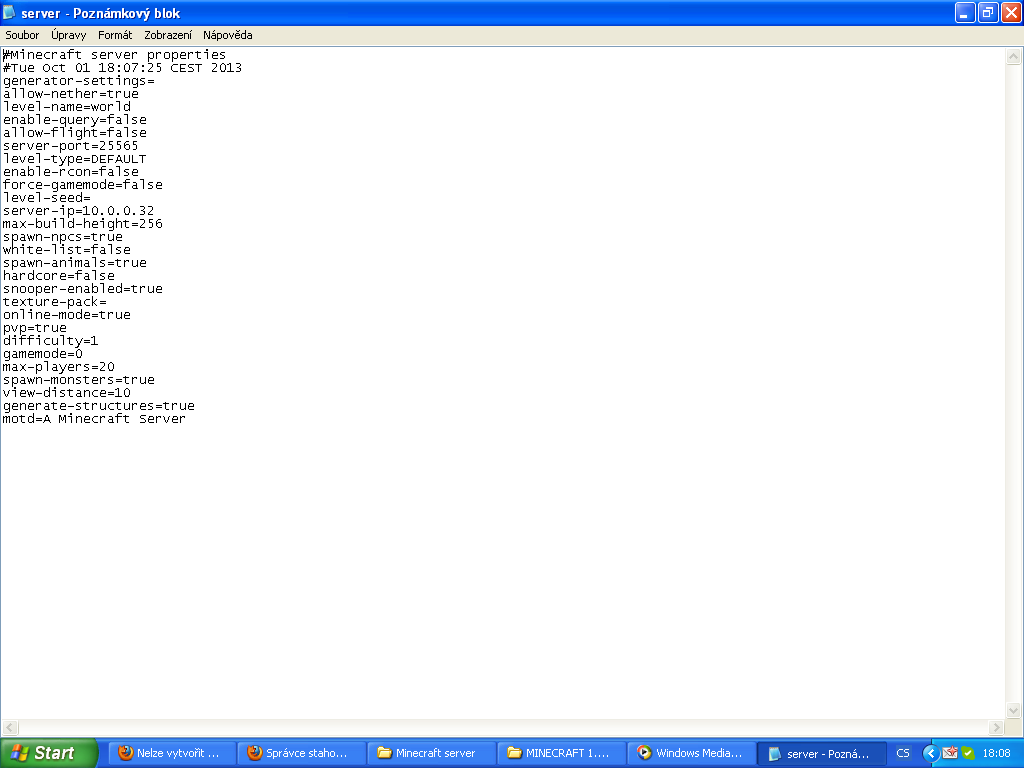Switch to Firefox 'Správce staho...' taskbar window

tap(300, 753)
